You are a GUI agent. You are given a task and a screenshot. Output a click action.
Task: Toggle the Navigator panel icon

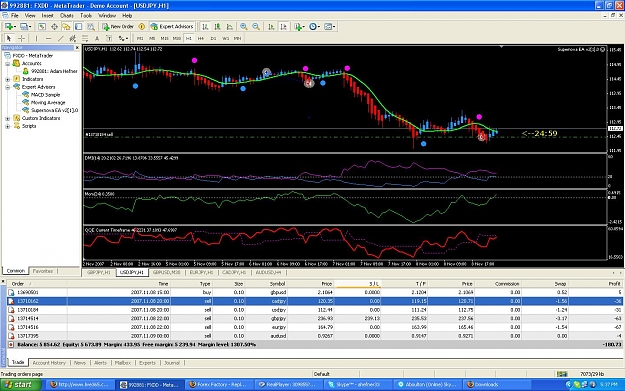pyautogui.click(x=66, y=26)
